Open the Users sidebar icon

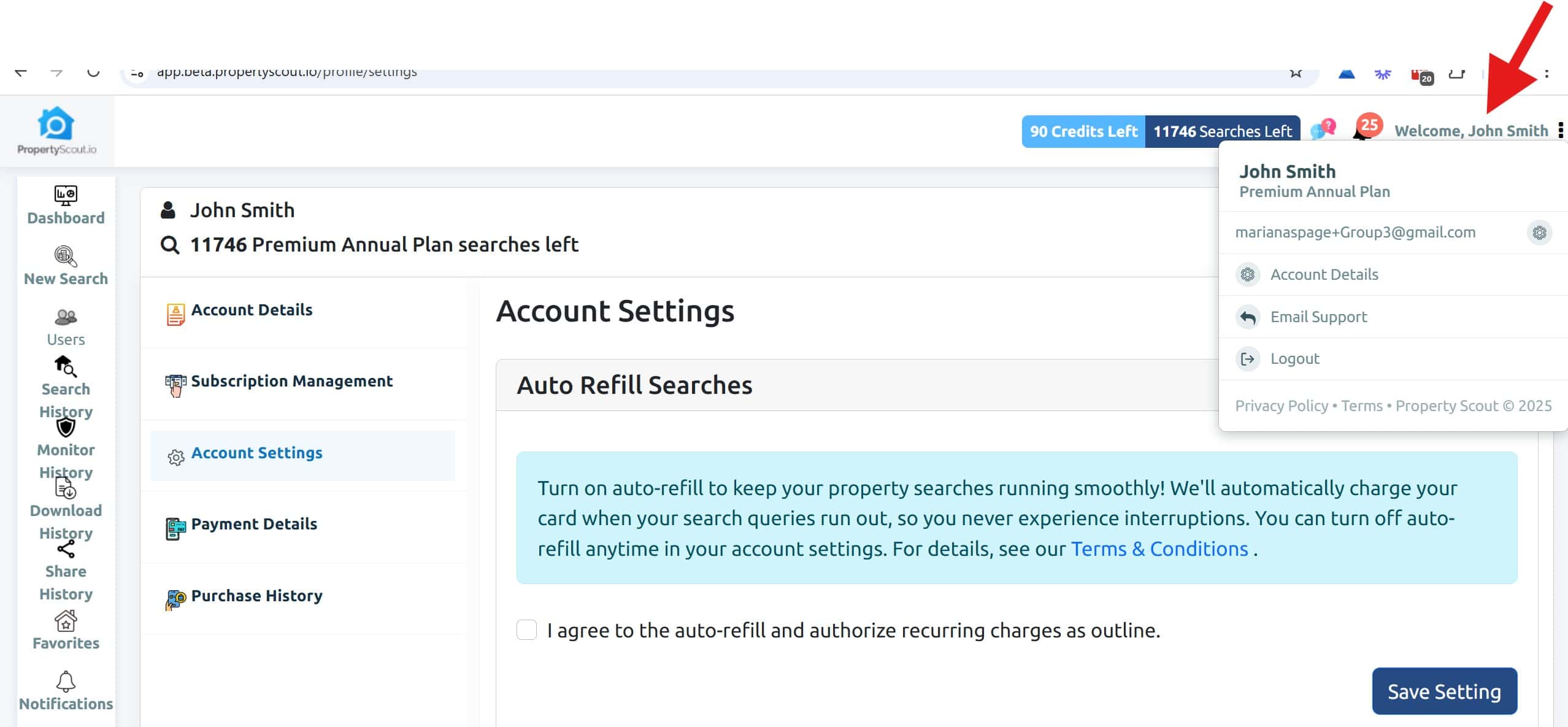(66, 327)
